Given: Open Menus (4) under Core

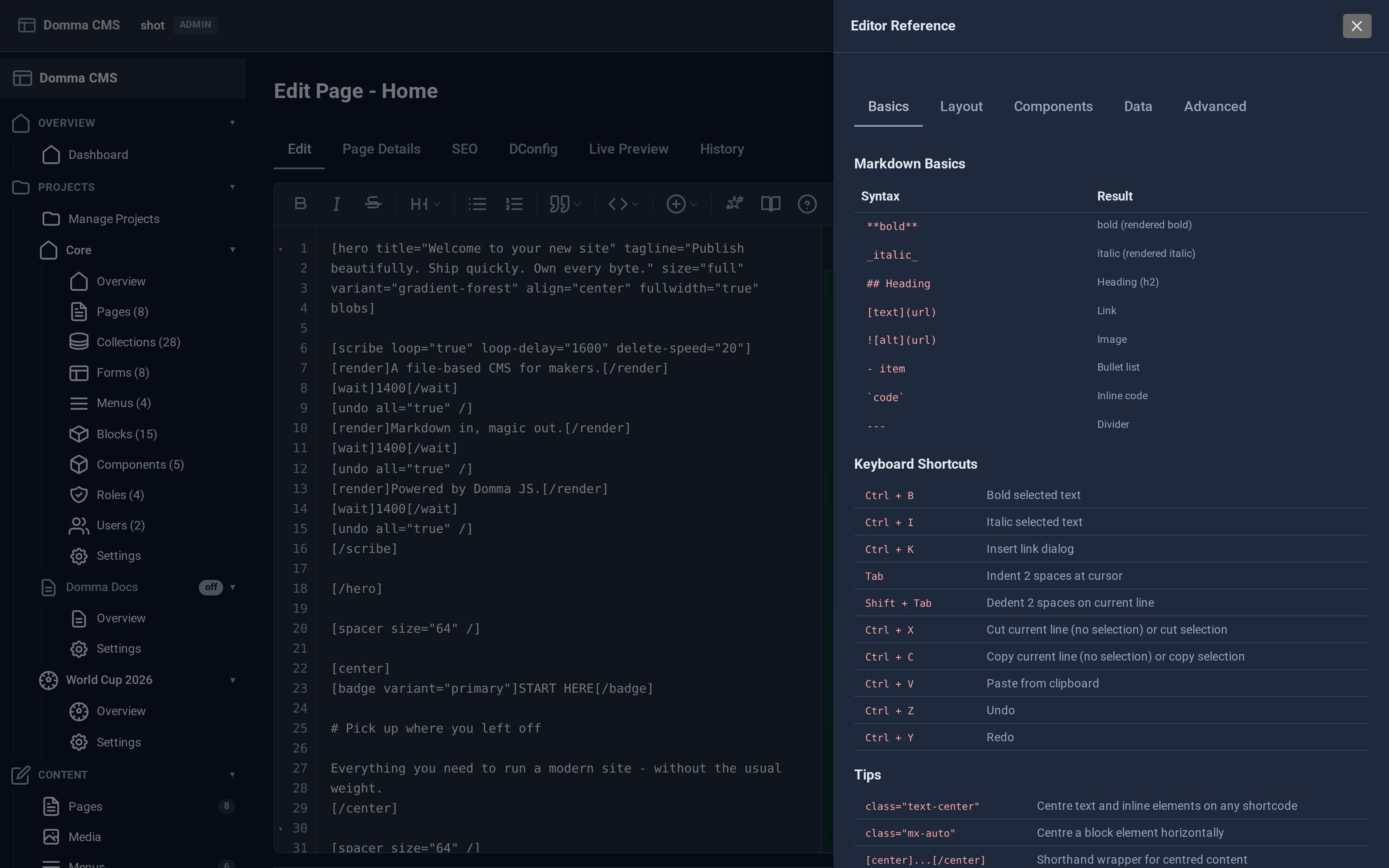Looking at the screenshot, I should (x=123, y=403).
